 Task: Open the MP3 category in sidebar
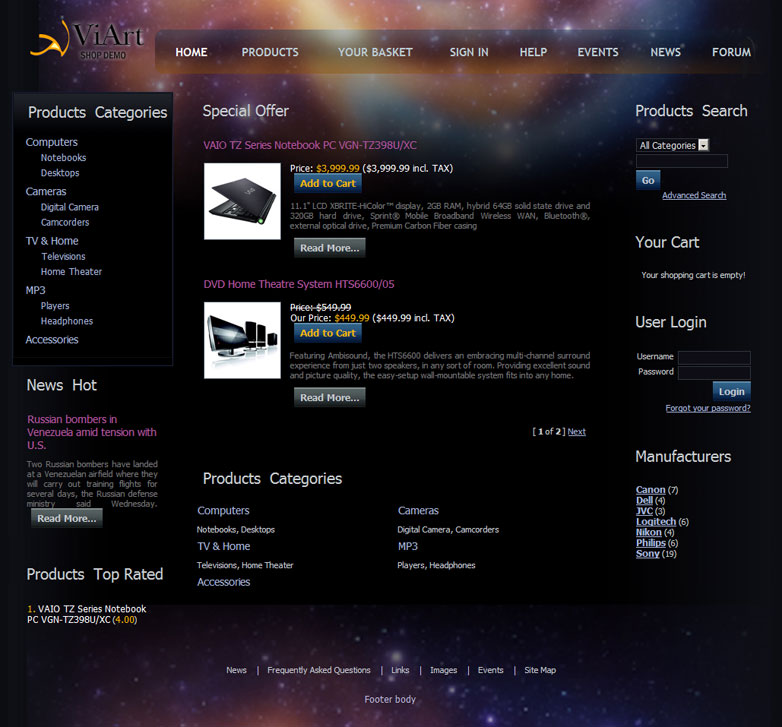[x=35, y=290]
